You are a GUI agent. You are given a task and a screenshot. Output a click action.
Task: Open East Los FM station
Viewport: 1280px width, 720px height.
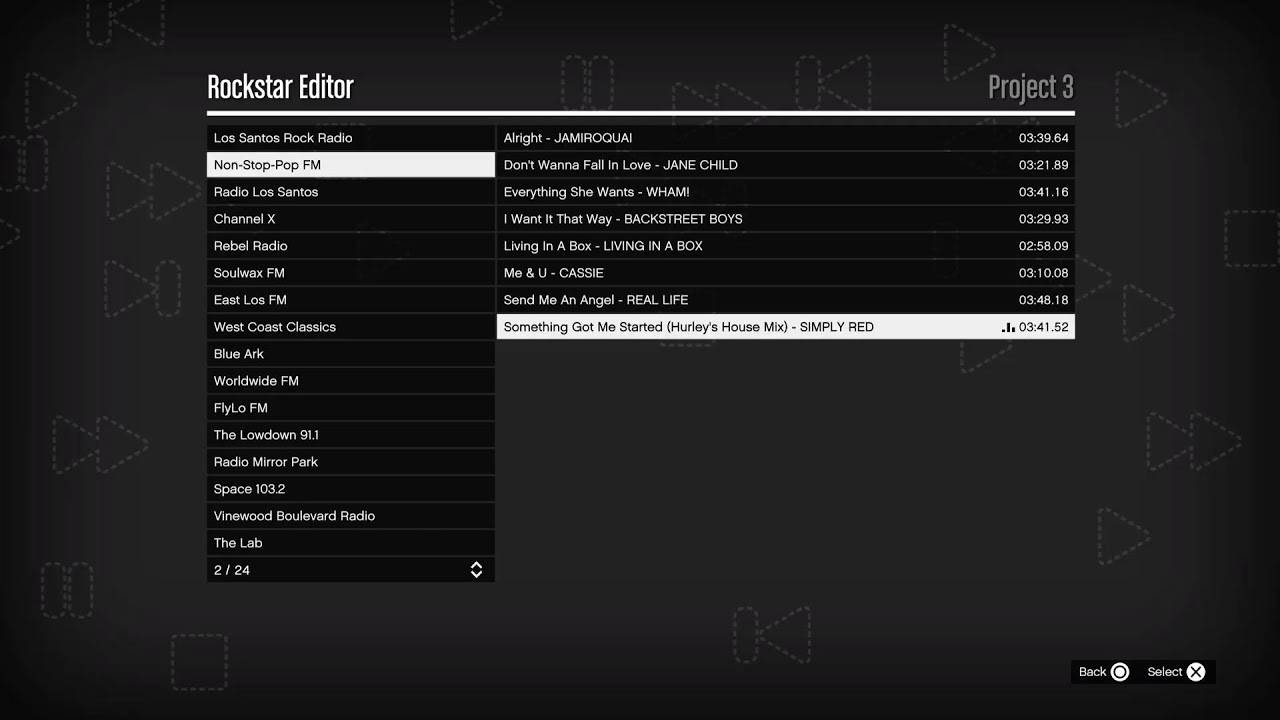351,300
